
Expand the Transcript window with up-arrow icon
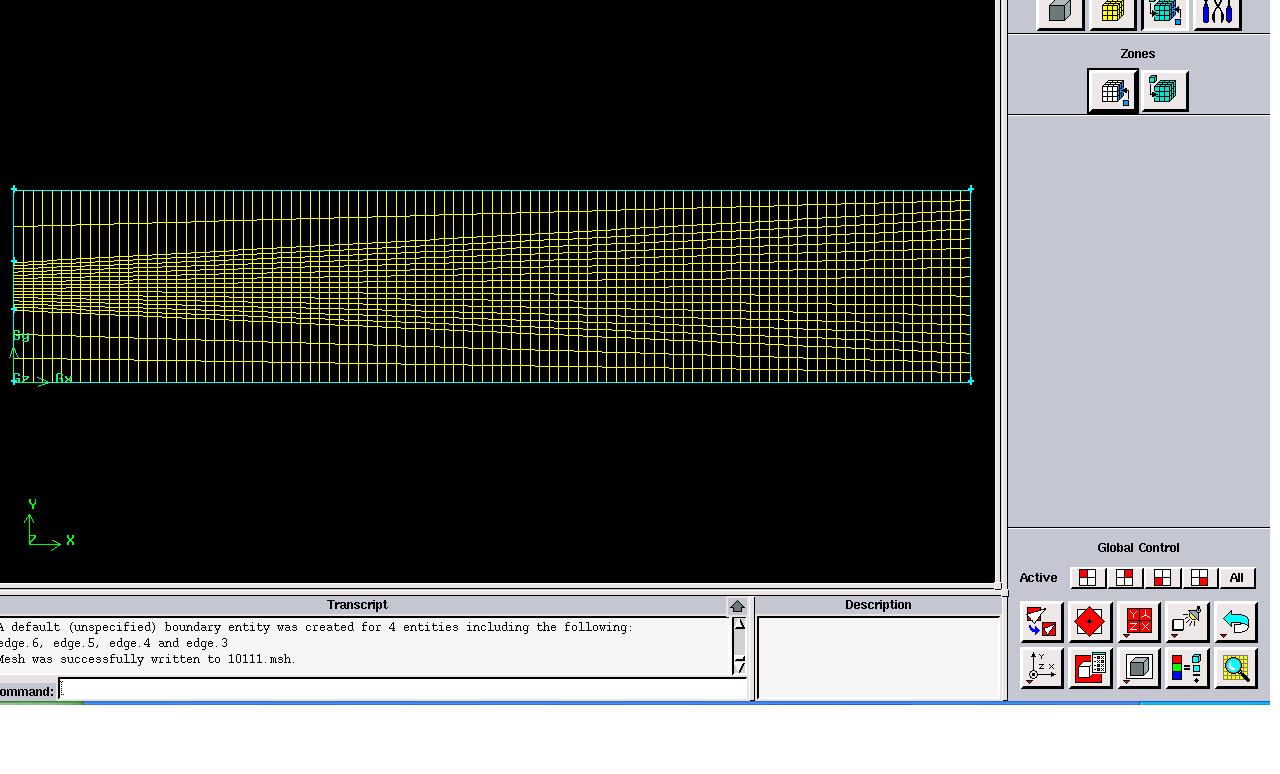pos(737,606)
